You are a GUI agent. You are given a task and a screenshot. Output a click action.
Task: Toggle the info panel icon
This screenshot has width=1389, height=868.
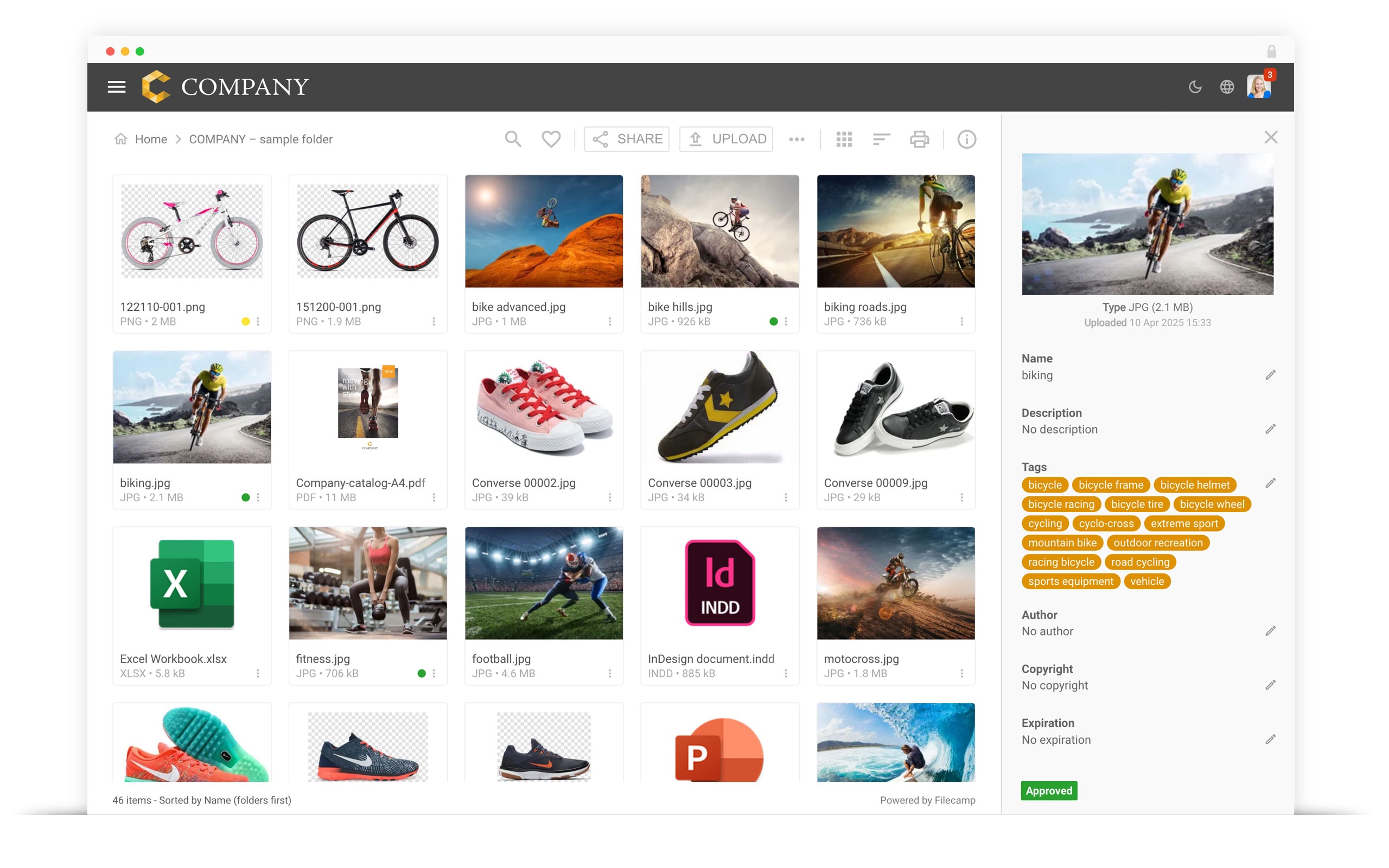pos(966,139)
